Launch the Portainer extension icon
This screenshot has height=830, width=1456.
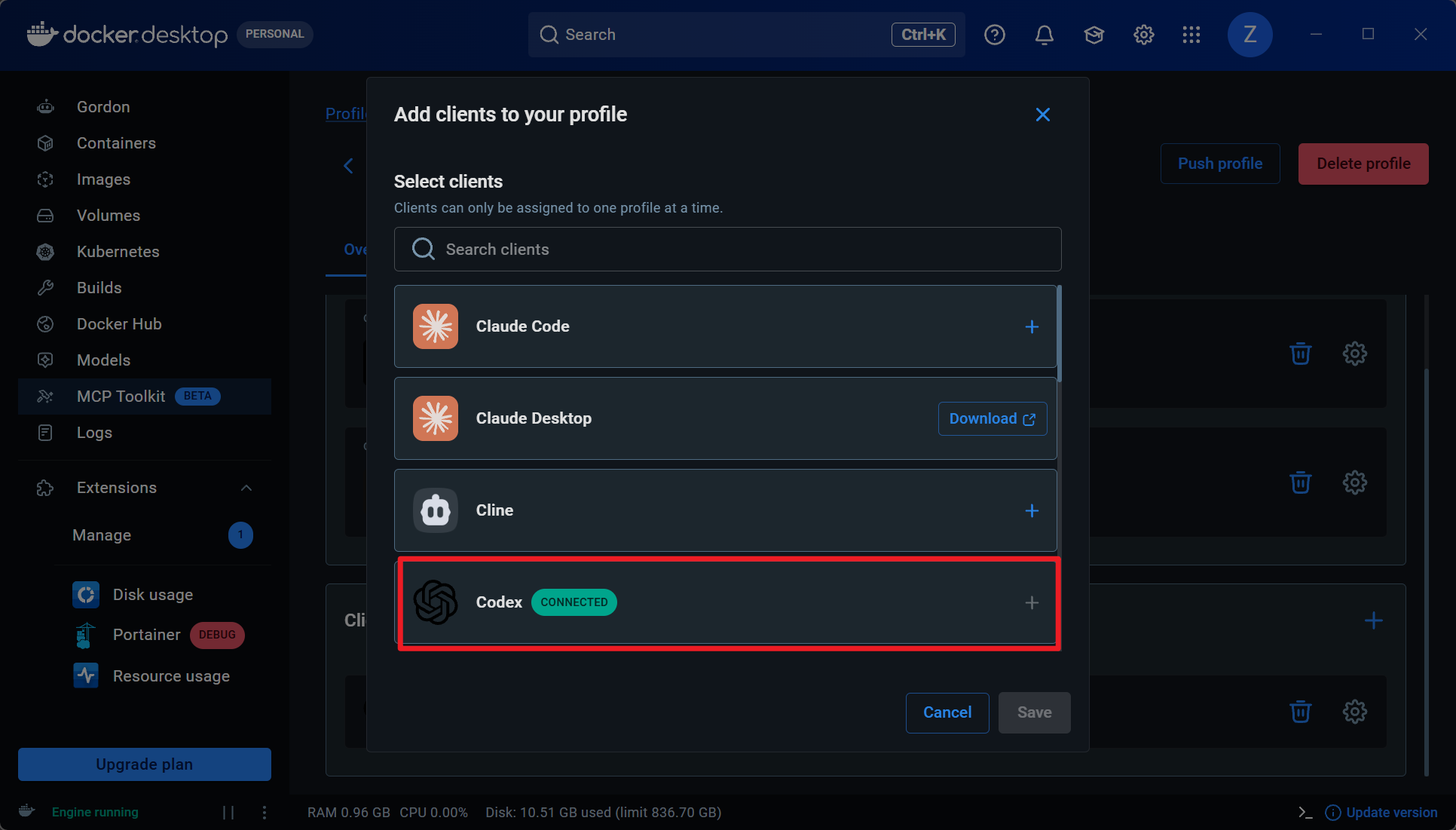[86, 635]
